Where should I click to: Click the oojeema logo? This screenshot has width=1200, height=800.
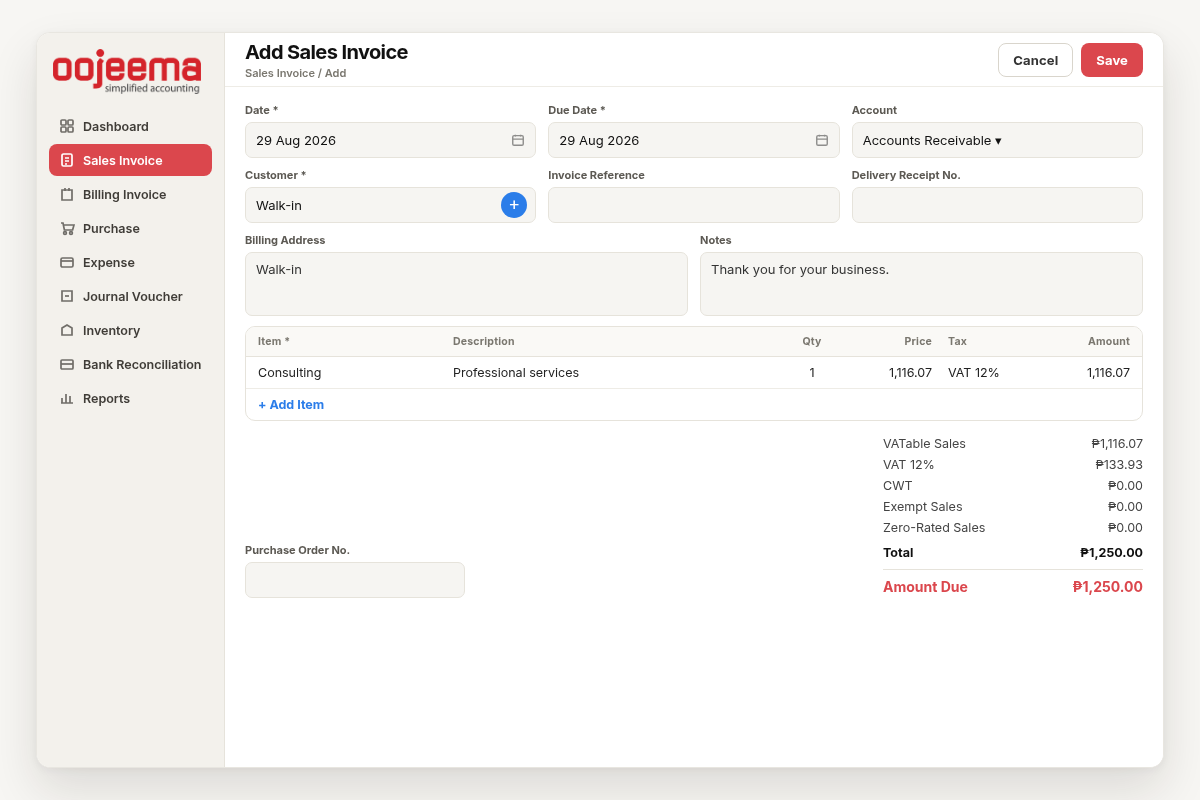[x=127, y=72]
